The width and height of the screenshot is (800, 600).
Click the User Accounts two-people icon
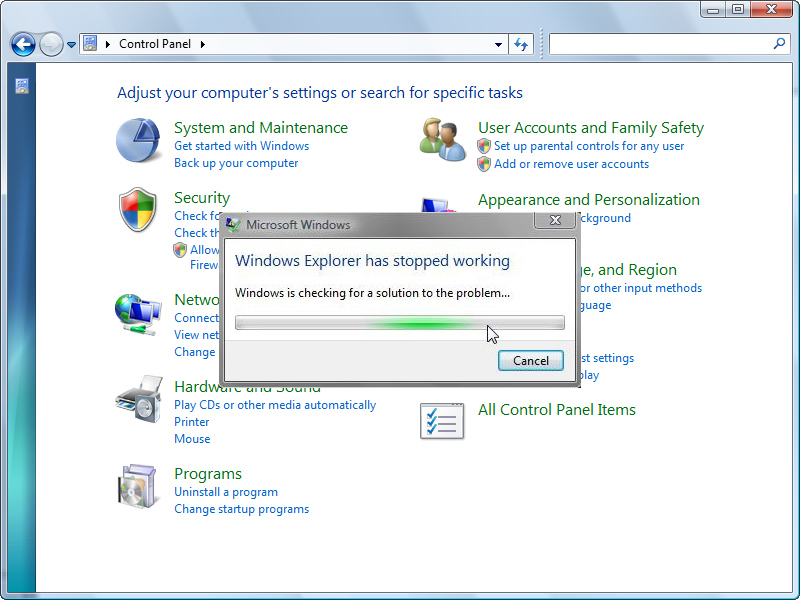point(442,139)
